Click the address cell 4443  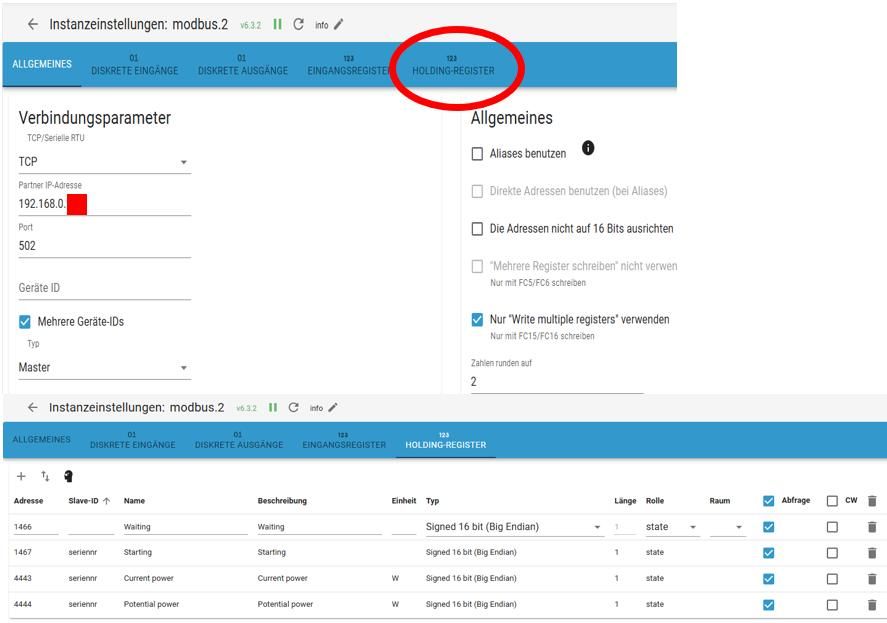23,578
